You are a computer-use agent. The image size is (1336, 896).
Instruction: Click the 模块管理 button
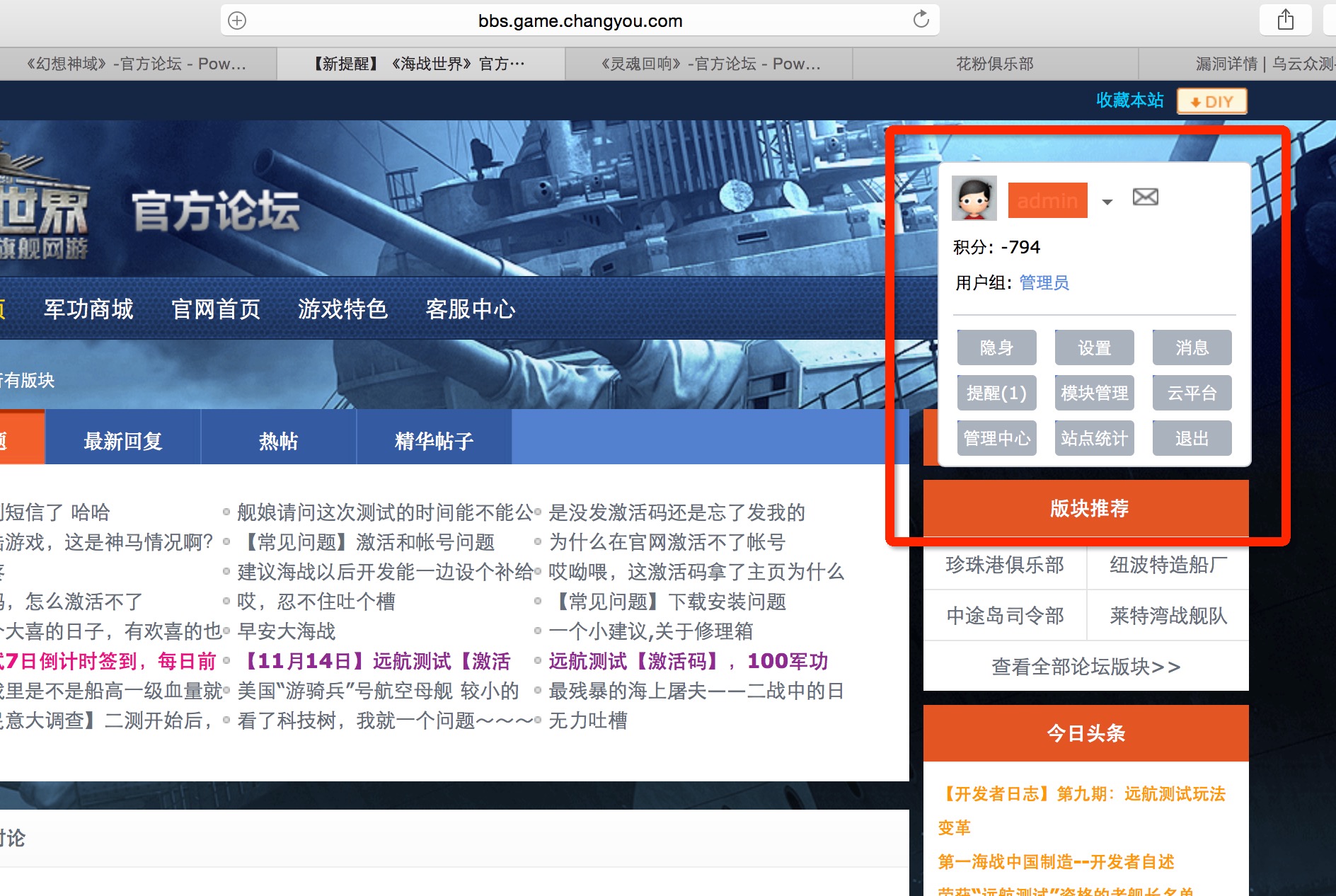(x=1095, y=393)
